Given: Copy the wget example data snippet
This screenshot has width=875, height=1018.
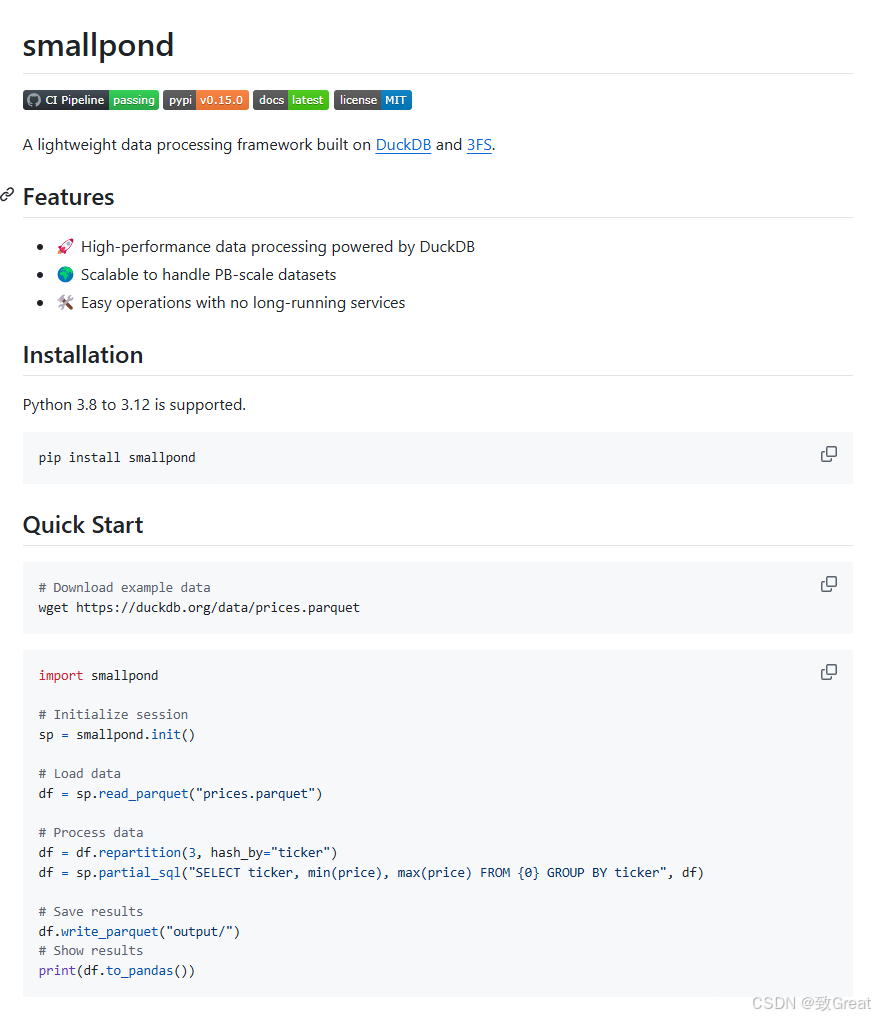Looking at the screenshot, I should click(828, 584).
